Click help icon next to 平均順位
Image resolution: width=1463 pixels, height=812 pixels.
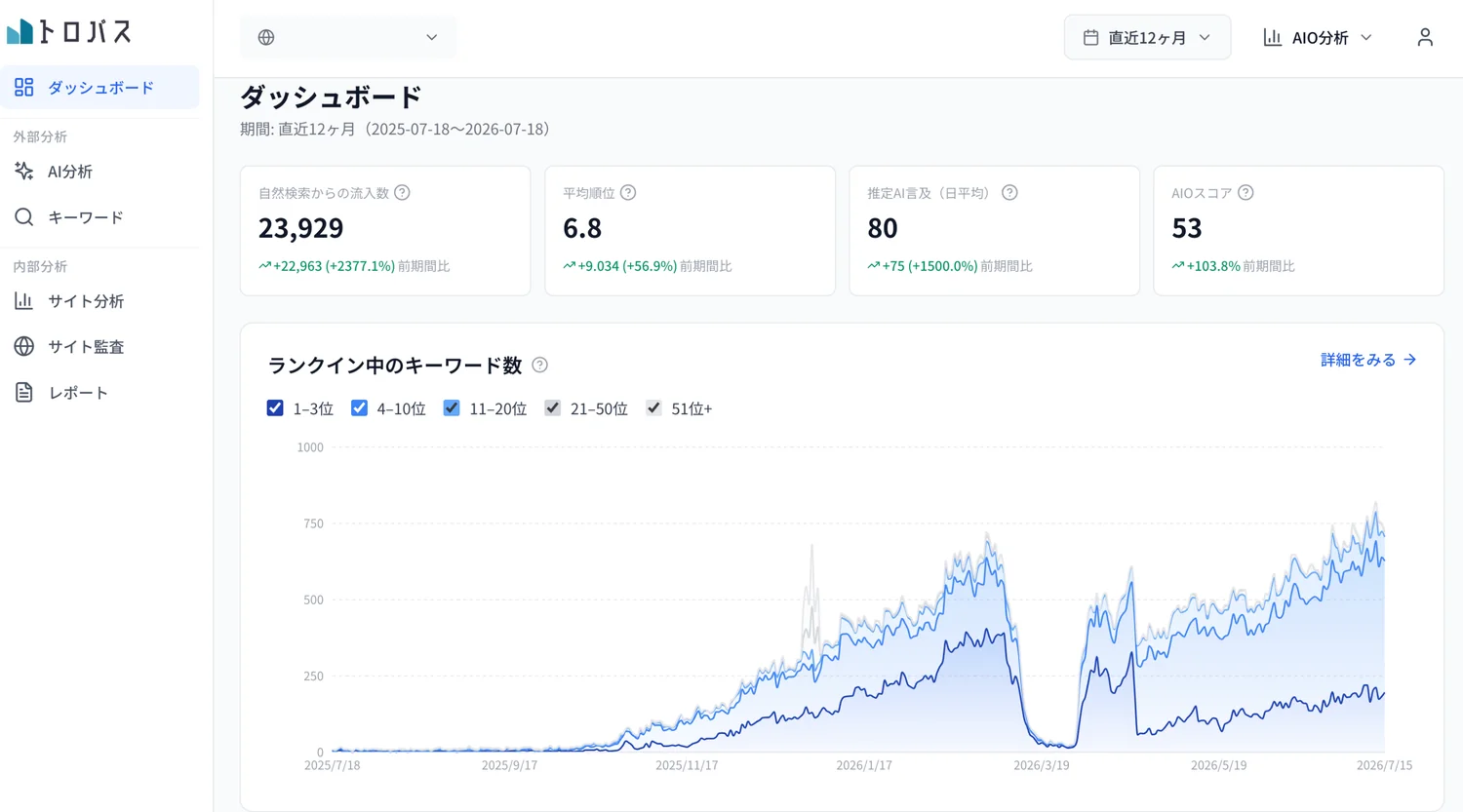[628, 193]
